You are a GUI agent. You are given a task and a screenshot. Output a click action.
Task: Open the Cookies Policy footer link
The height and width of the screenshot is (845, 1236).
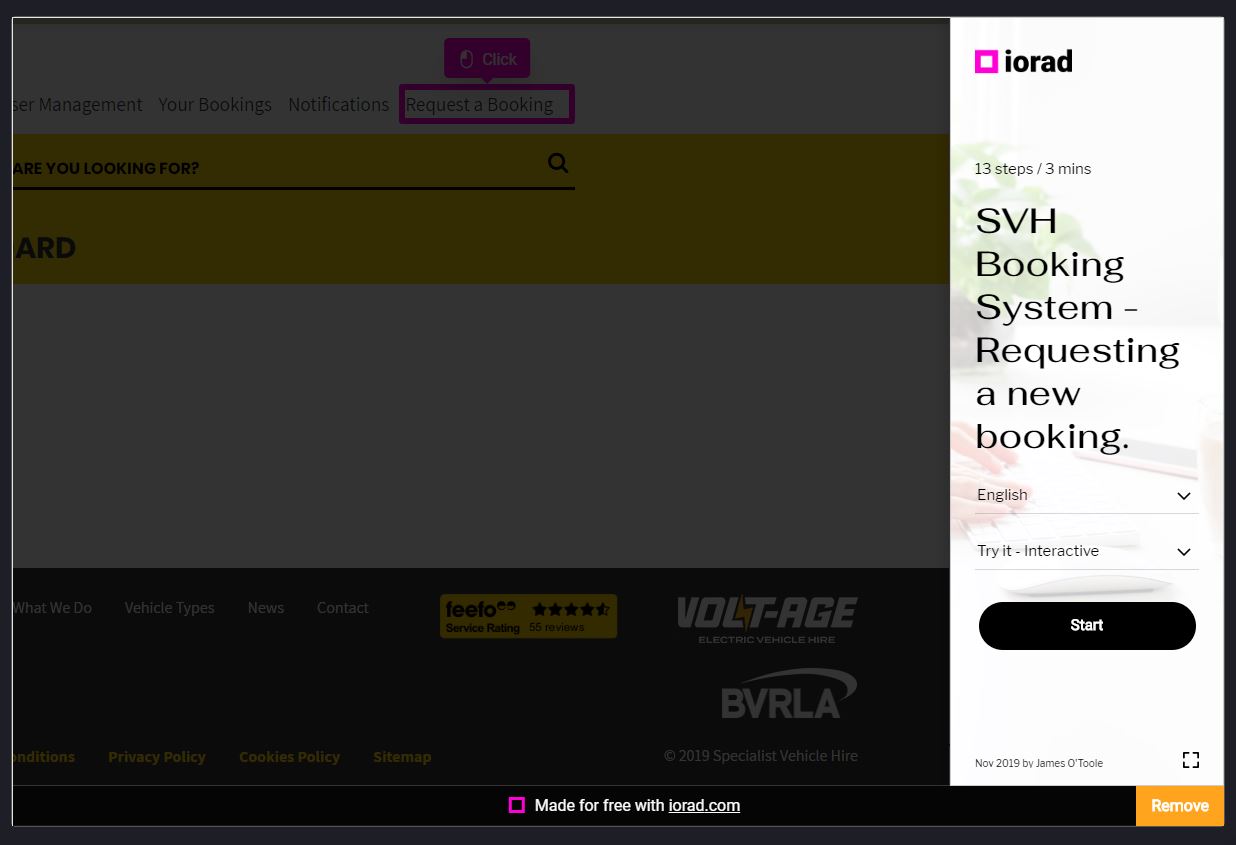pyautogui.click(x=289, y=757)
